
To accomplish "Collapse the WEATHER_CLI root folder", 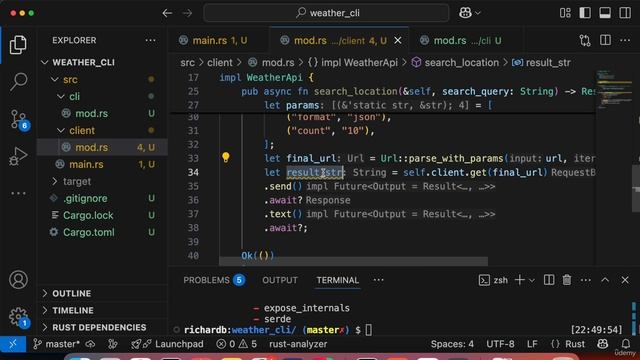I will pos(44,62).
